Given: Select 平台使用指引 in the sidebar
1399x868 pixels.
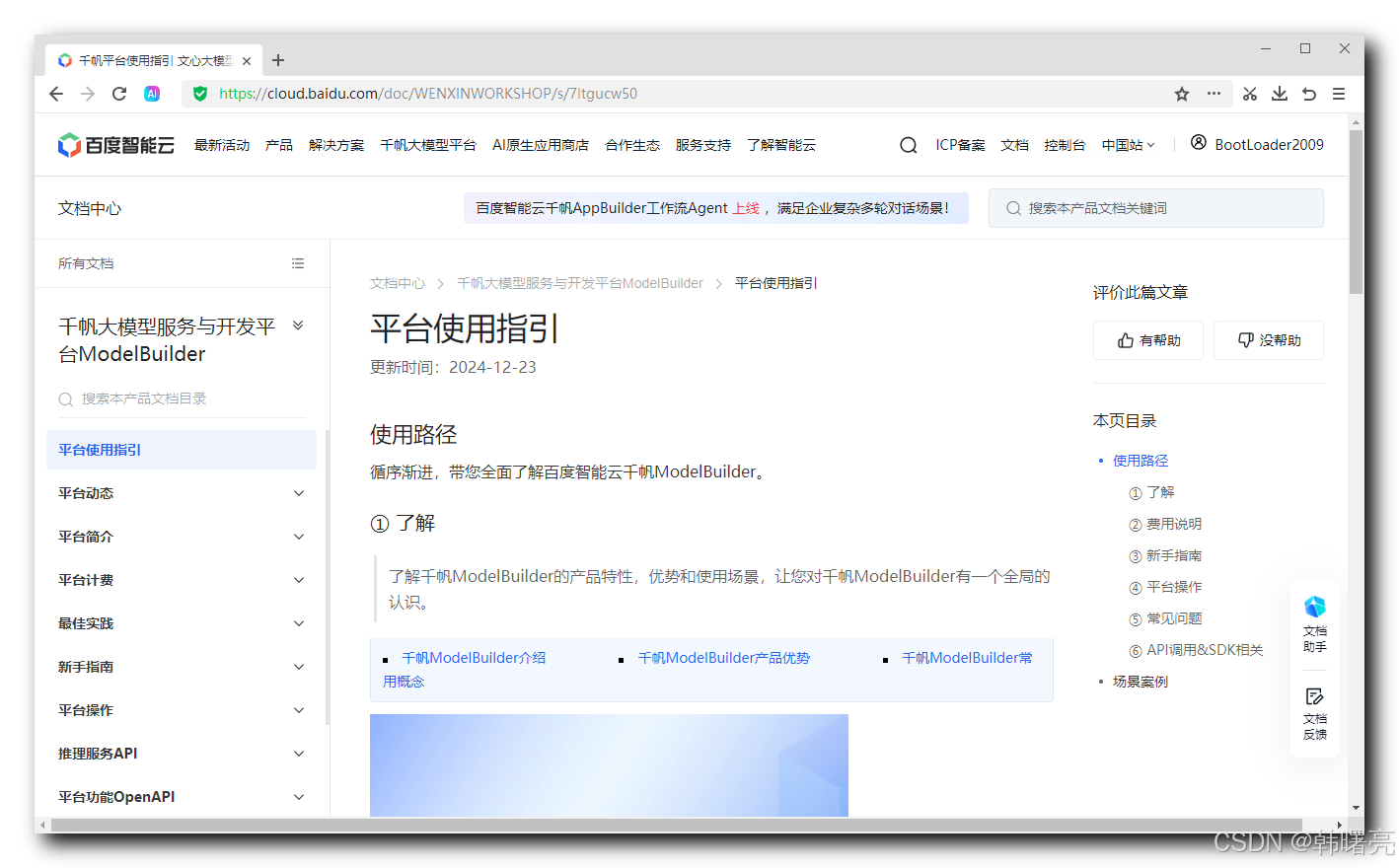Looking at the screenshot, I should pyautogui.click(x=182, y=450).
